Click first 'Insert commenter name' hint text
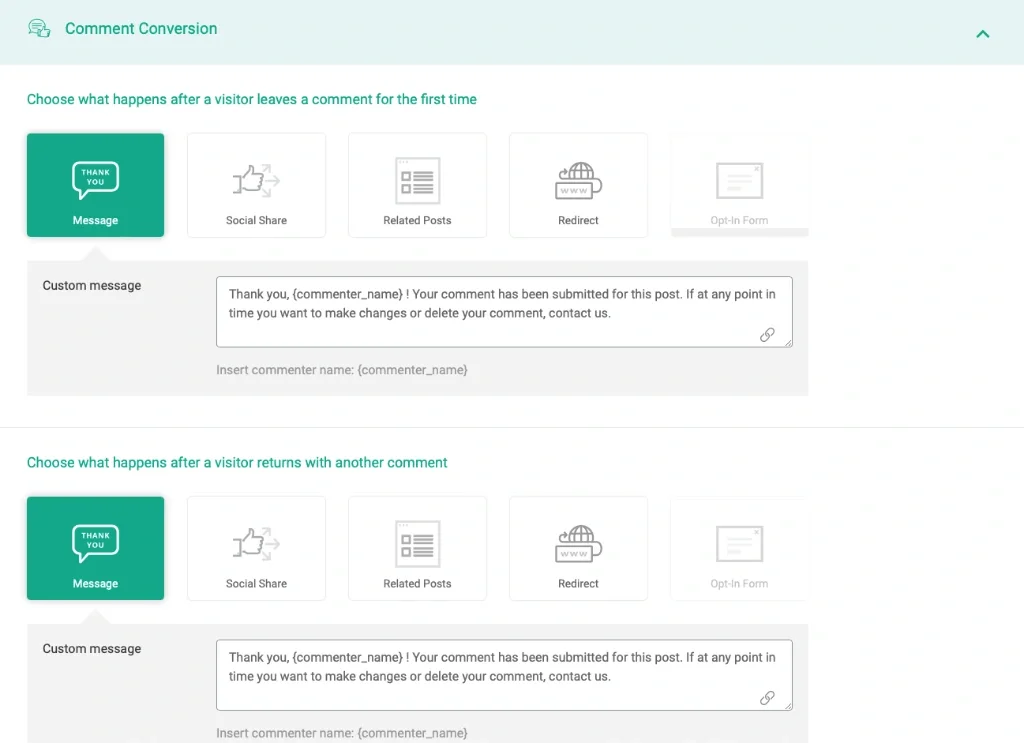 [x=341, y=370]
